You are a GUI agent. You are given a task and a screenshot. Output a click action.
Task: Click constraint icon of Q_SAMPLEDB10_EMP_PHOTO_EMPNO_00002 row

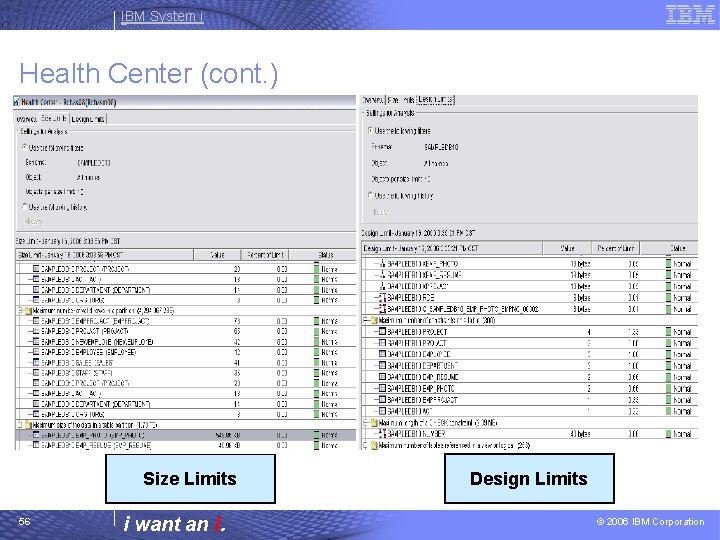click(x=382, y=309)
